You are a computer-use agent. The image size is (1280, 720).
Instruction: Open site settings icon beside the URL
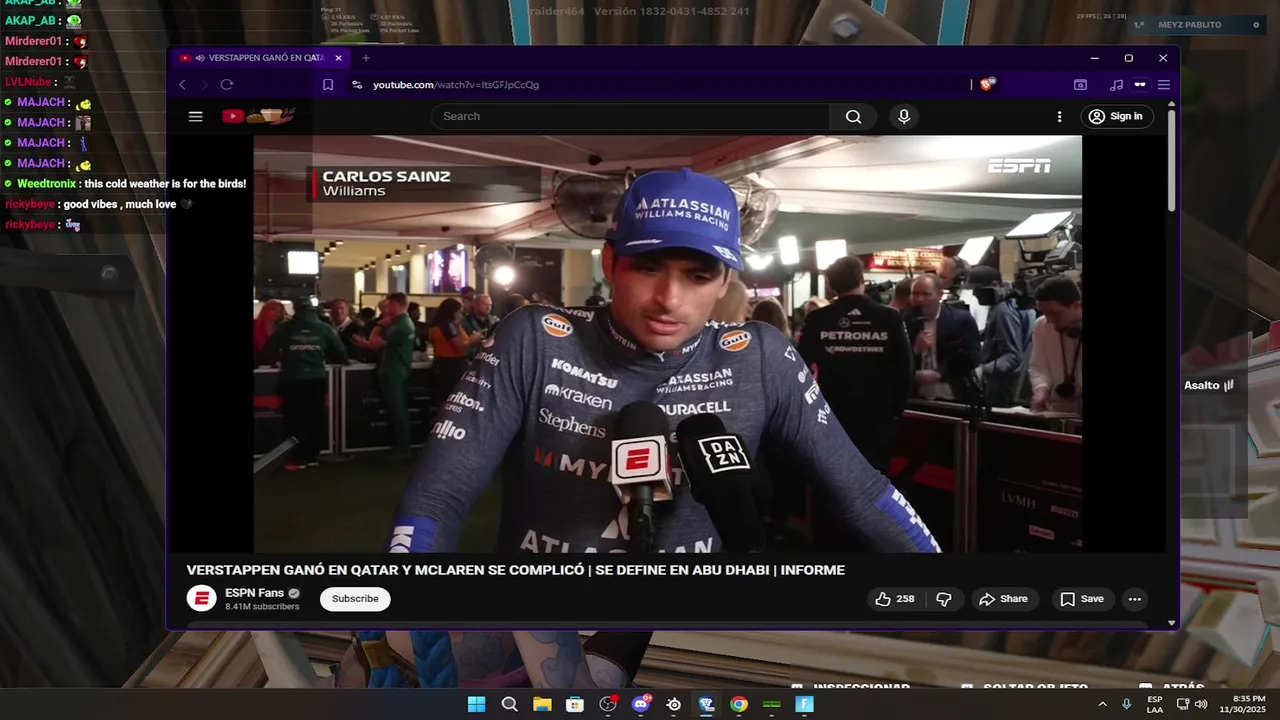click(x=357, y=85)
